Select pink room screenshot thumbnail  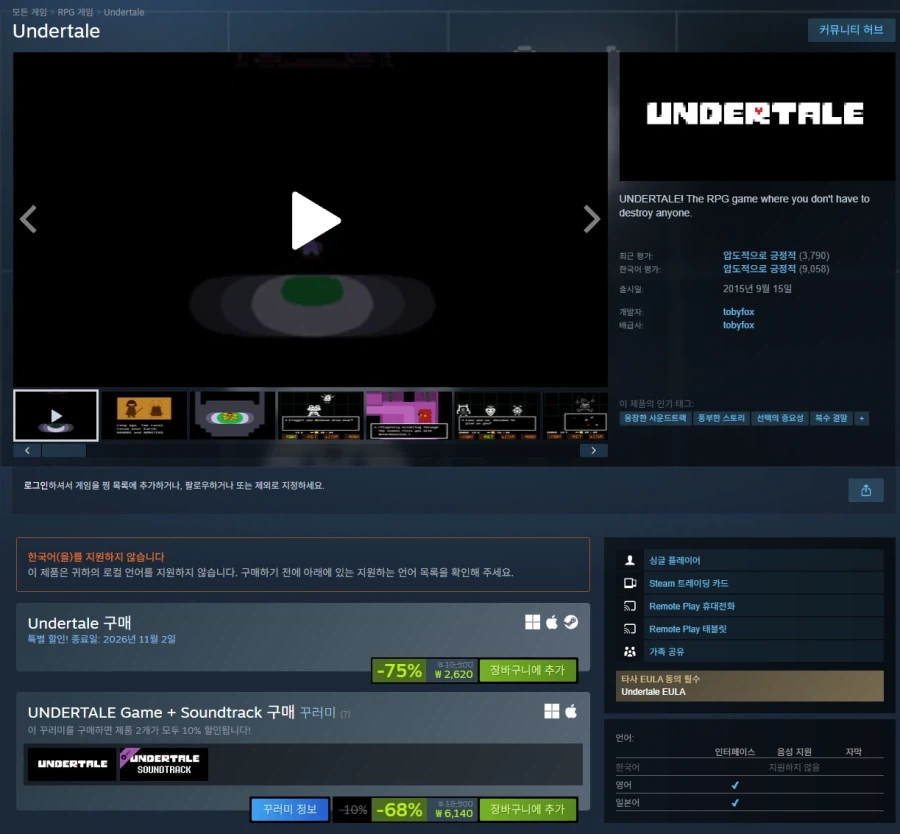point(409,416)
